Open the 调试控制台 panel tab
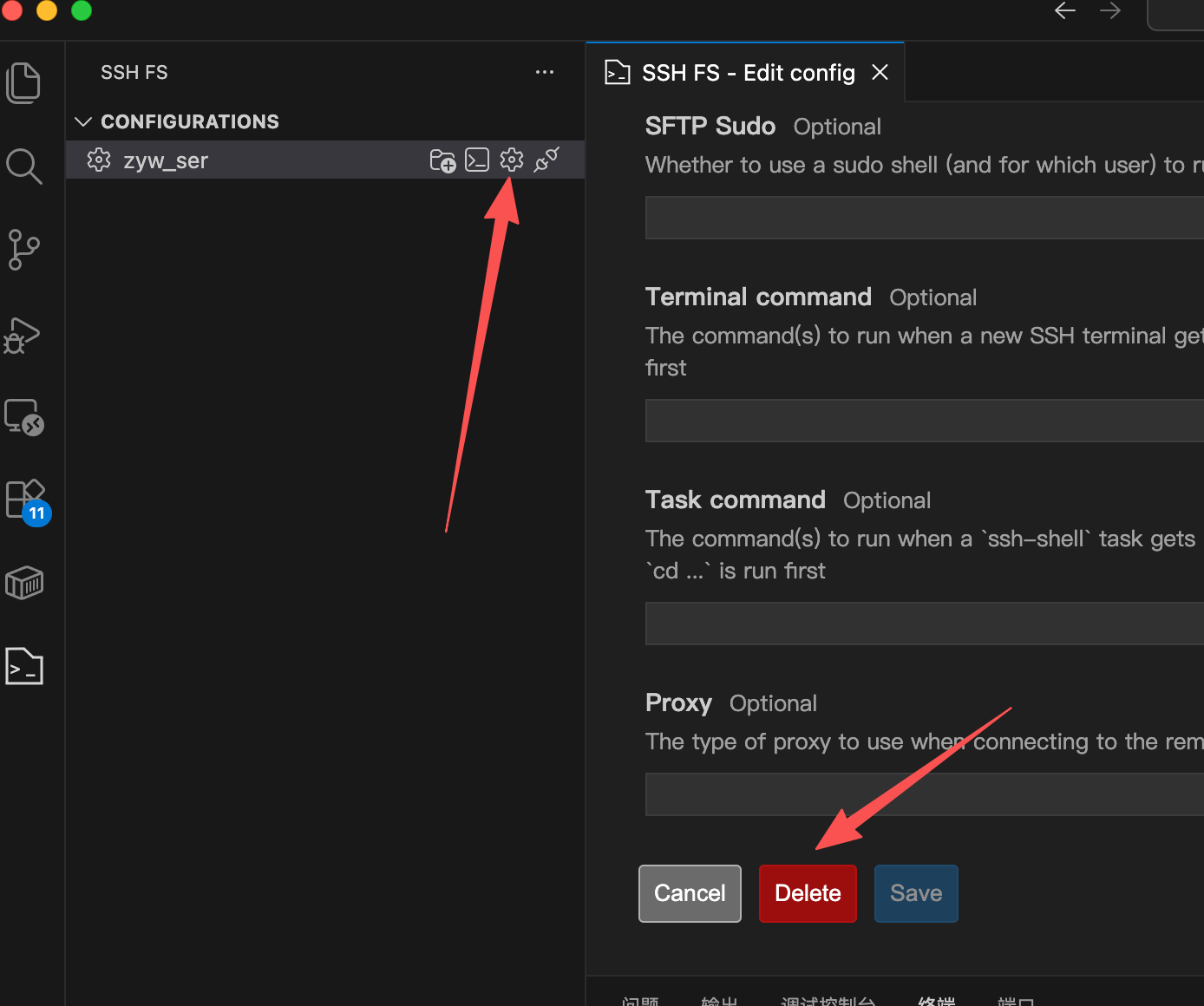The height and width of the screenshot is (1006, 1204). pyautogui.click(x=828, y=1002)
